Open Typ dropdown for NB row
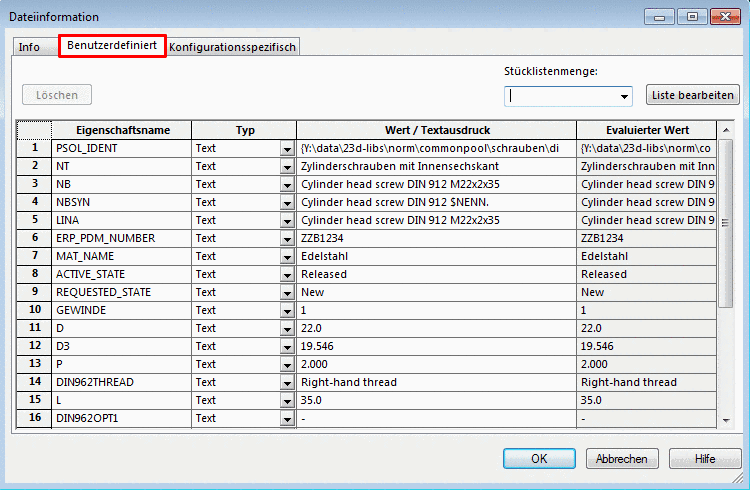 click(x=287, y=185)
